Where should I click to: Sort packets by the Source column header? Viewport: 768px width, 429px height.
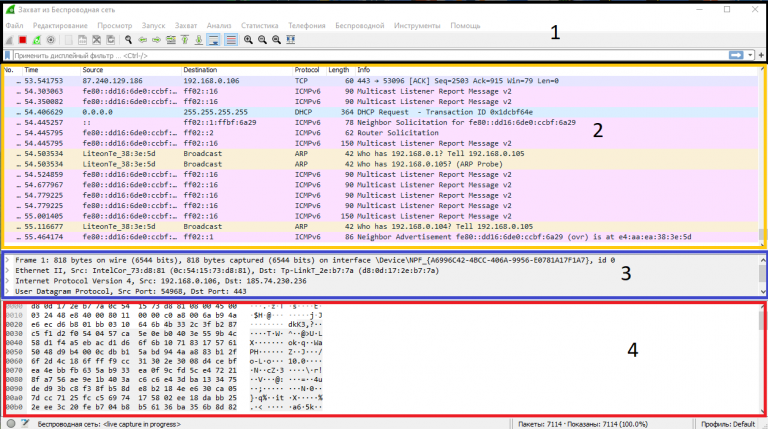[x=130, y=70]
